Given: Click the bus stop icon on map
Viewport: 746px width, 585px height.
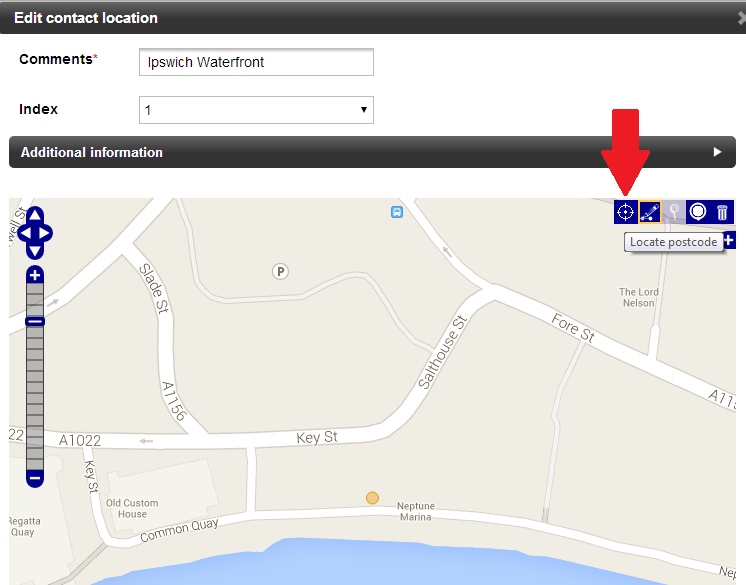Looking at the screenshot, I should [397, 211].
